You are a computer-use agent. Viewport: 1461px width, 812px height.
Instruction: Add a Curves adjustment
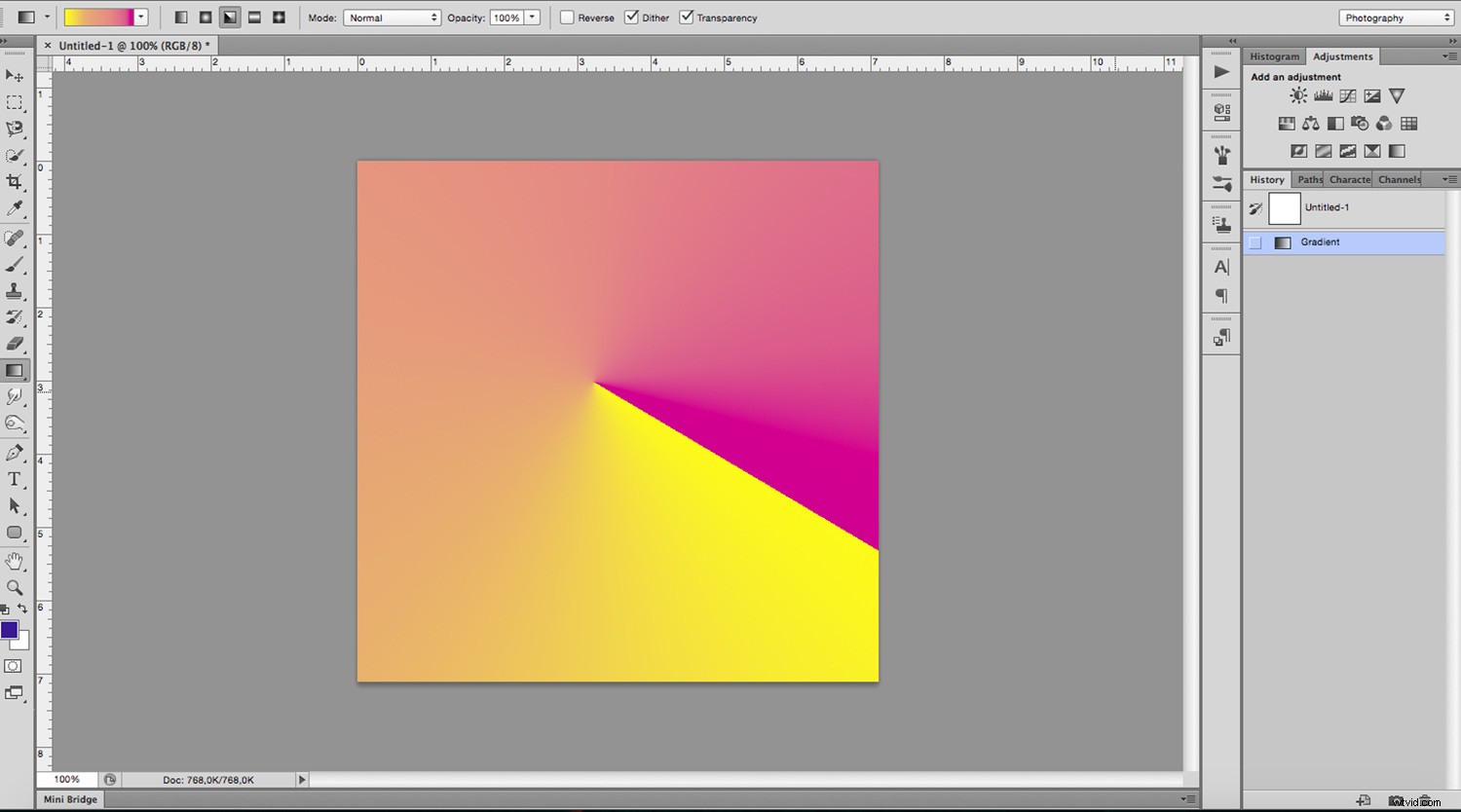(x=1347, y=95)
